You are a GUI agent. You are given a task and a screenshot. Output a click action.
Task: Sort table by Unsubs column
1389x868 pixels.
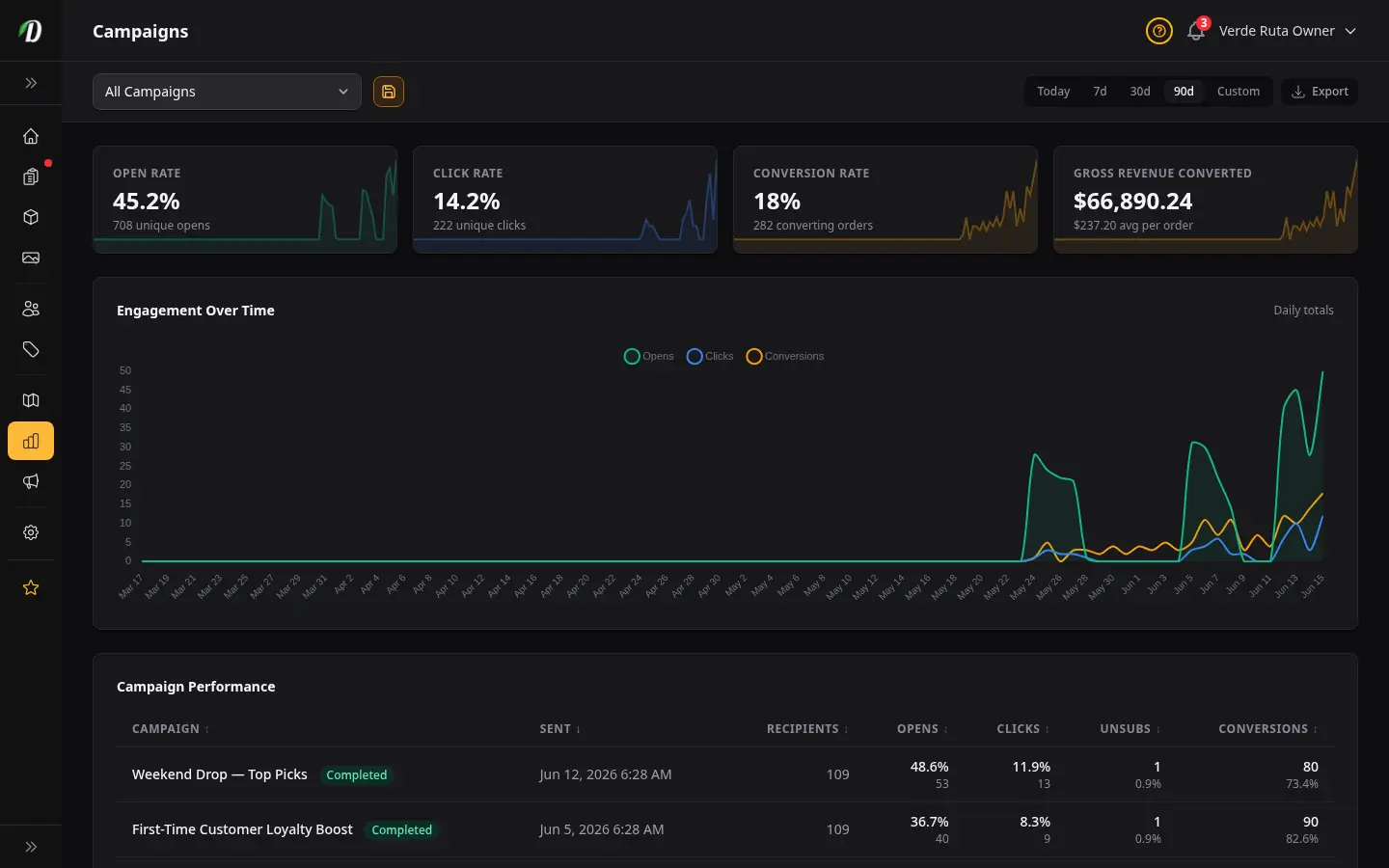click(1130, 729)
